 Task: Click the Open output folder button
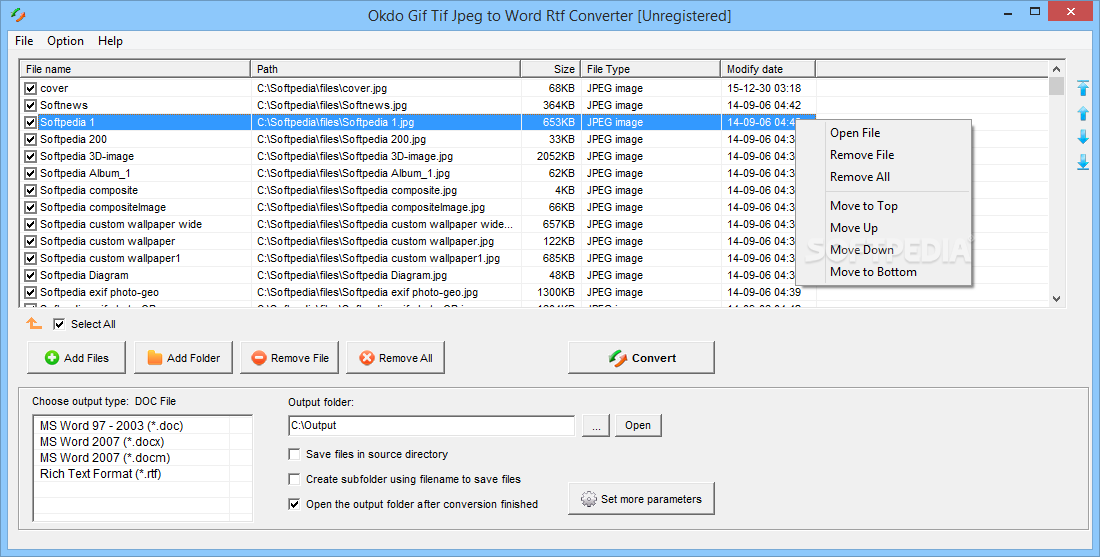tap(638, 425)
